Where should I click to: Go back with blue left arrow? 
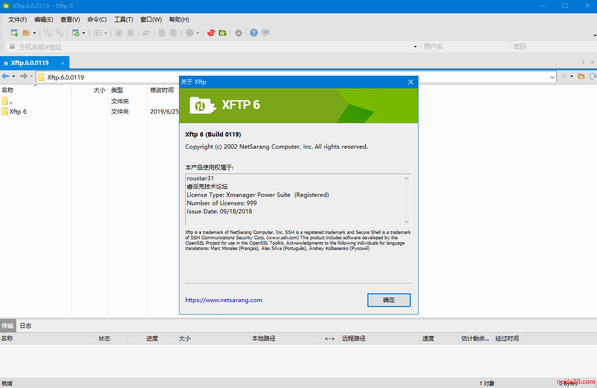tap(5, 77)
